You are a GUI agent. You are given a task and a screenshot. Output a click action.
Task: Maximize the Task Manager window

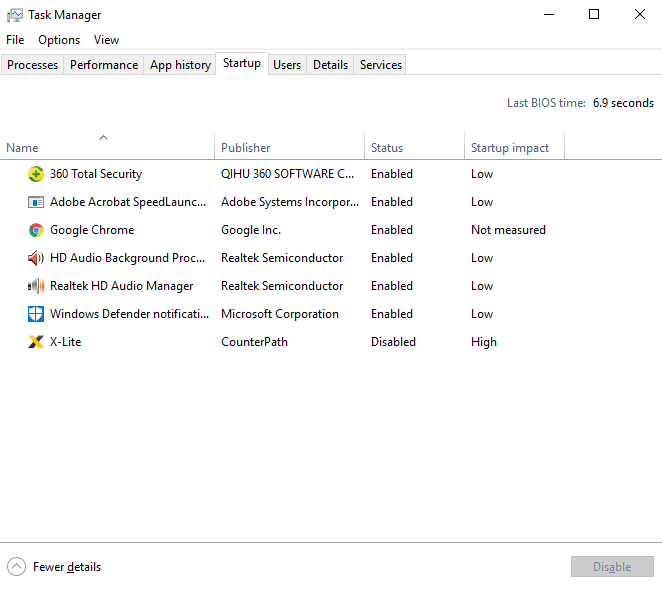pyautogui.click(x=594, y=14)
